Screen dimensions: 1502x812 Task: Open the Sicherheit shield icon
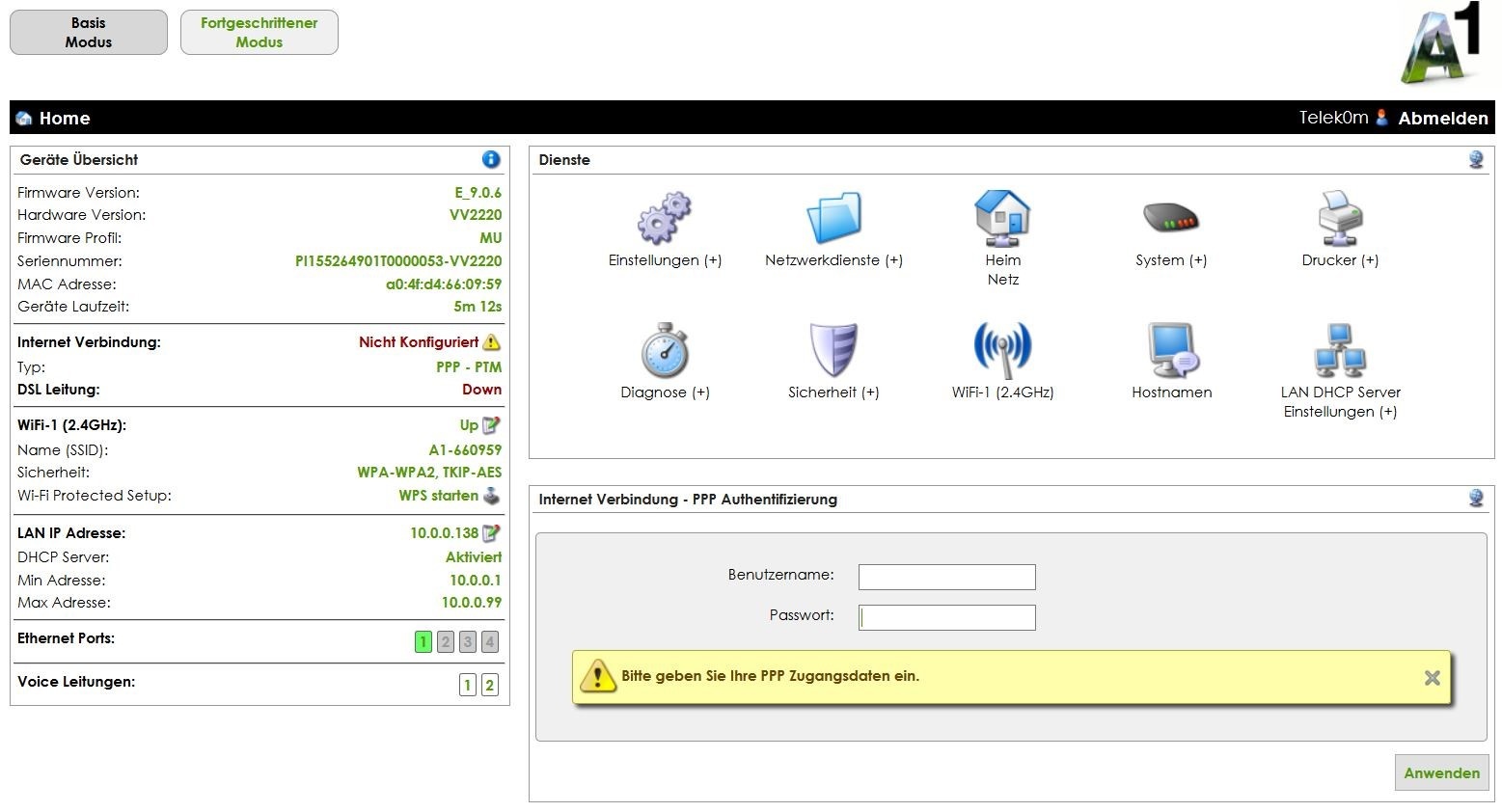833,350
